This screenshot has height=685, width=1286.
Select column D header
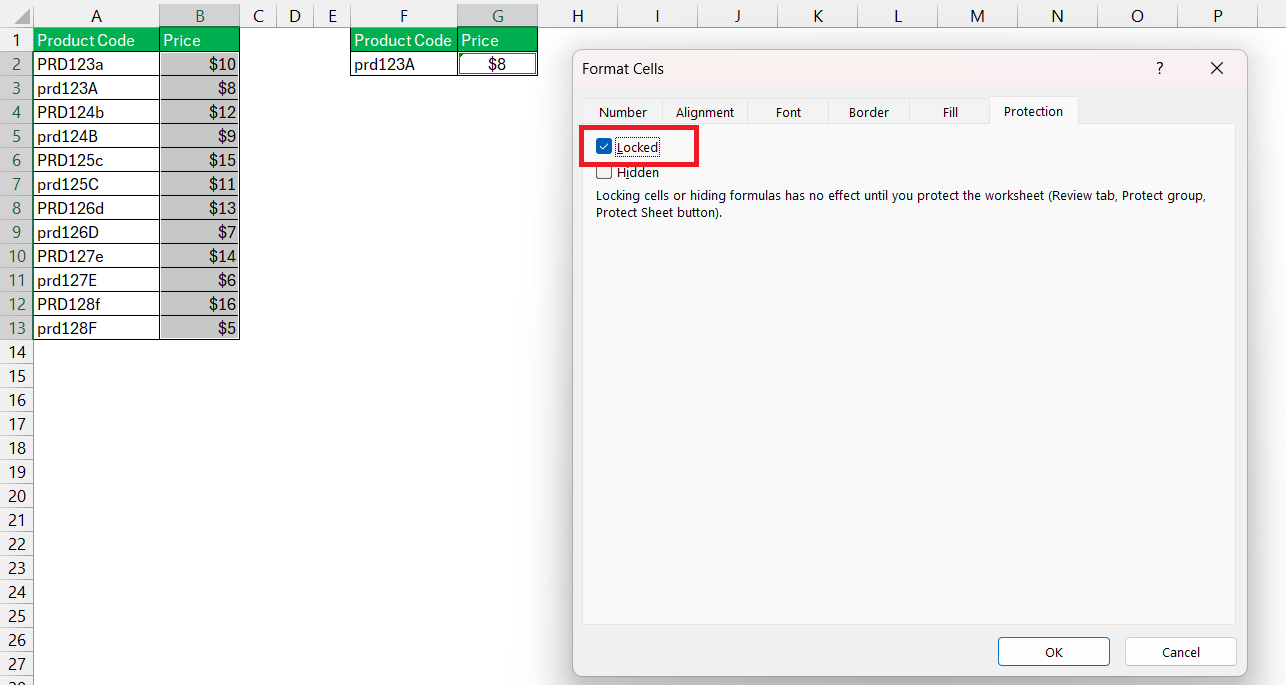coord(295,16)
